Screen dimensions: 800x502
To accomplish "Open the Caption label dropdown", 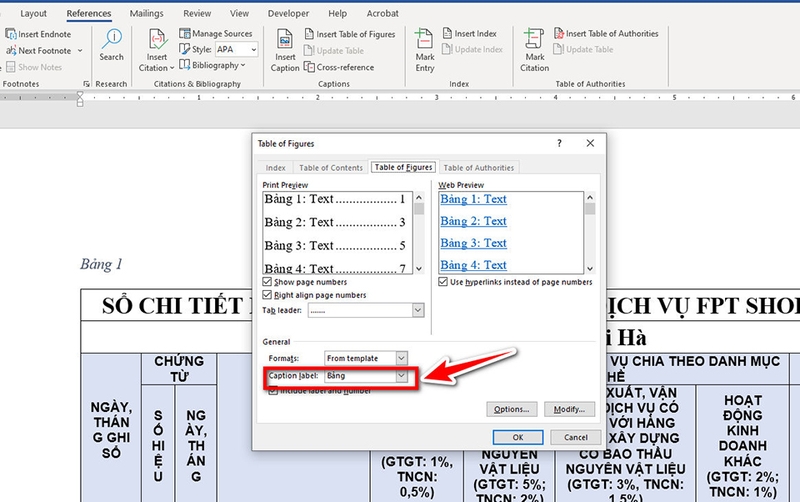I will coord(402,376).
